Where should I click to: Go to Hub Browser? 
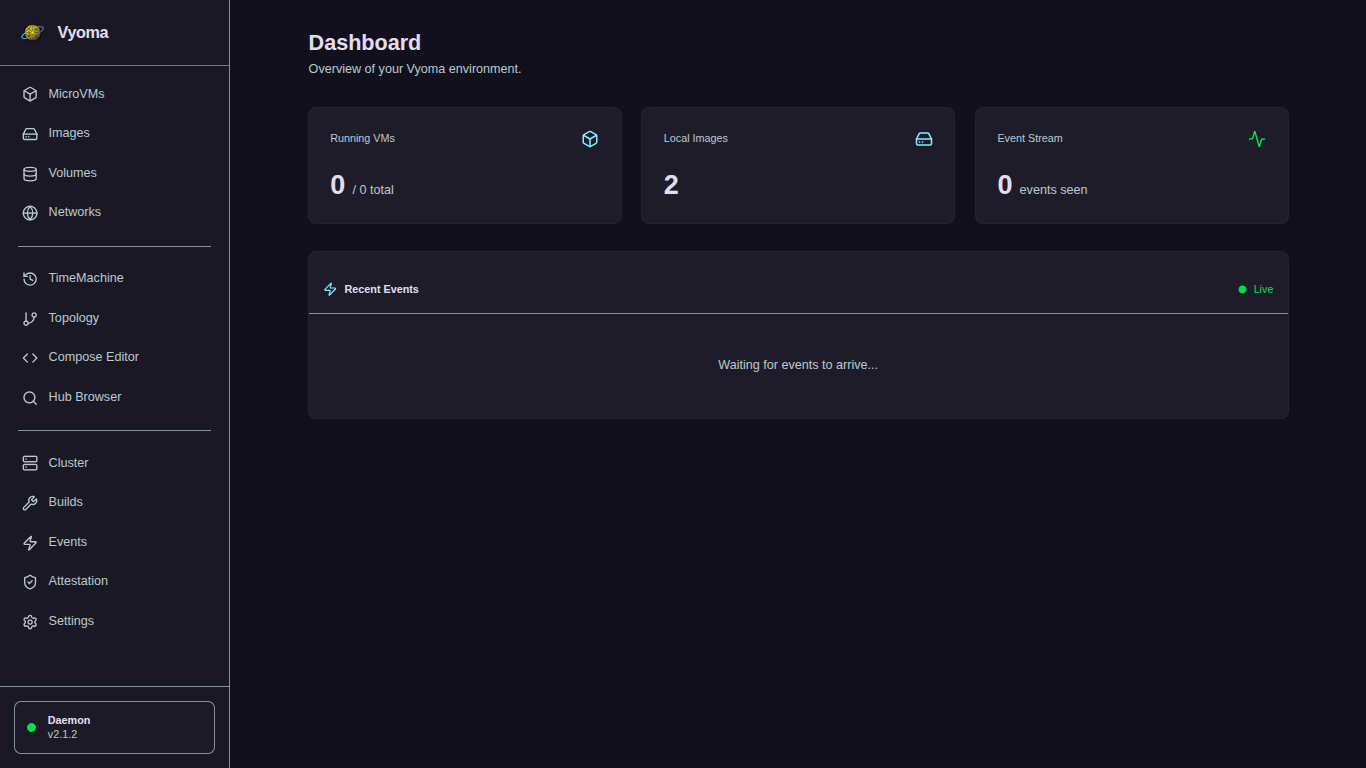(x=114, y=397)
